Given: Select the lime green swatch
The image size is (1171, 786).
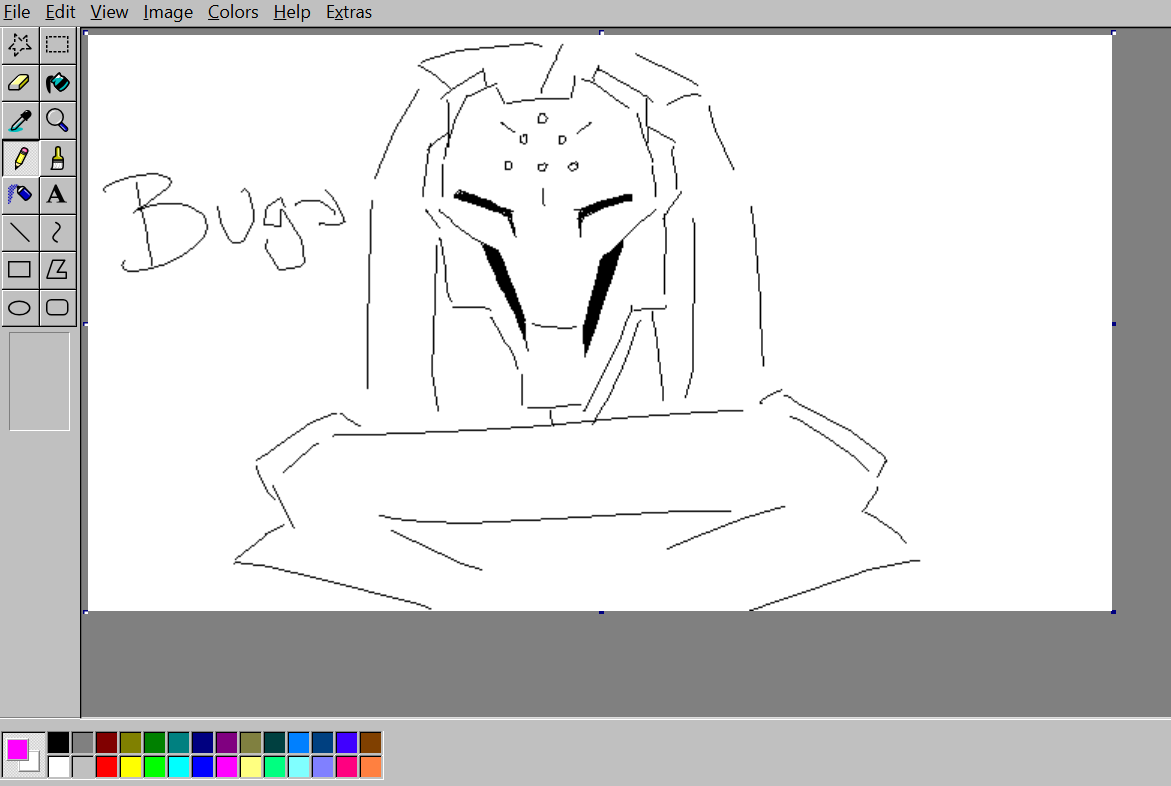Looking at the screenshot, I should click(154, 767).
